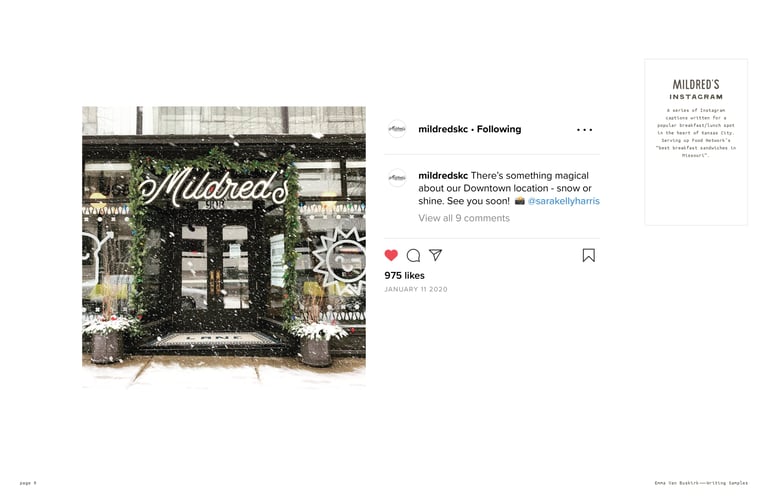Open the @sarakellyharris mention link

point(563,201)
